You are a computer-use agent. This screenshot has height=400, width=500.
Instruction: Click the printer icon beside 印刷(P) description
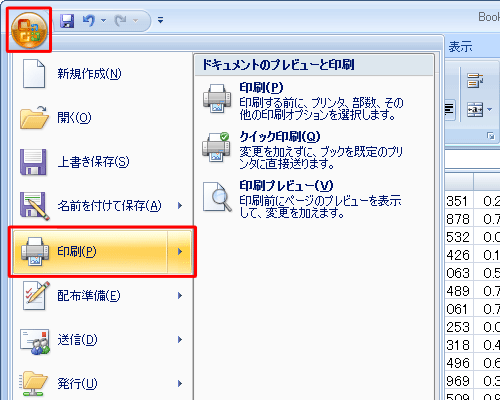[x=217, y=99]
